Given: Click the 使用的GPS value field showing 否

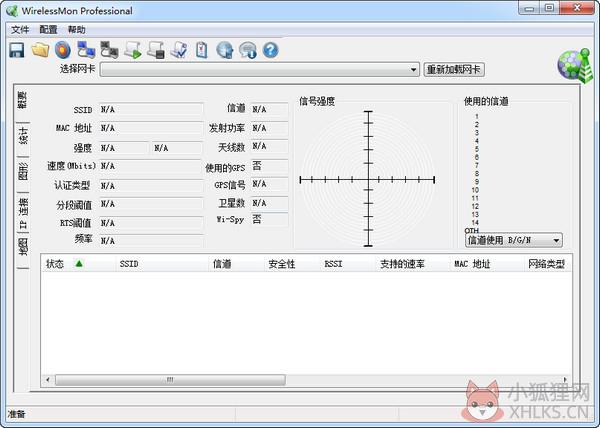Looking at the screenshot, I should (x=269, y=166).
